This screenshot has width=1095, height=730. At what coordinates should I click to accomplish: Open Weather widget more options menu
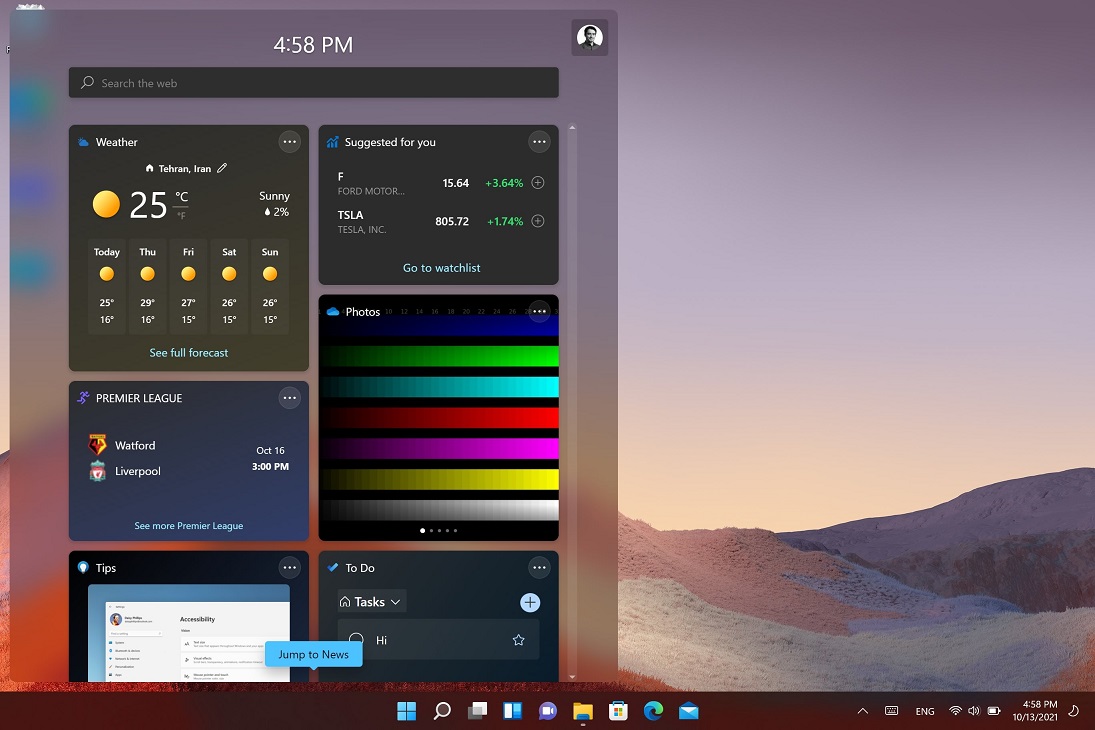290,142
